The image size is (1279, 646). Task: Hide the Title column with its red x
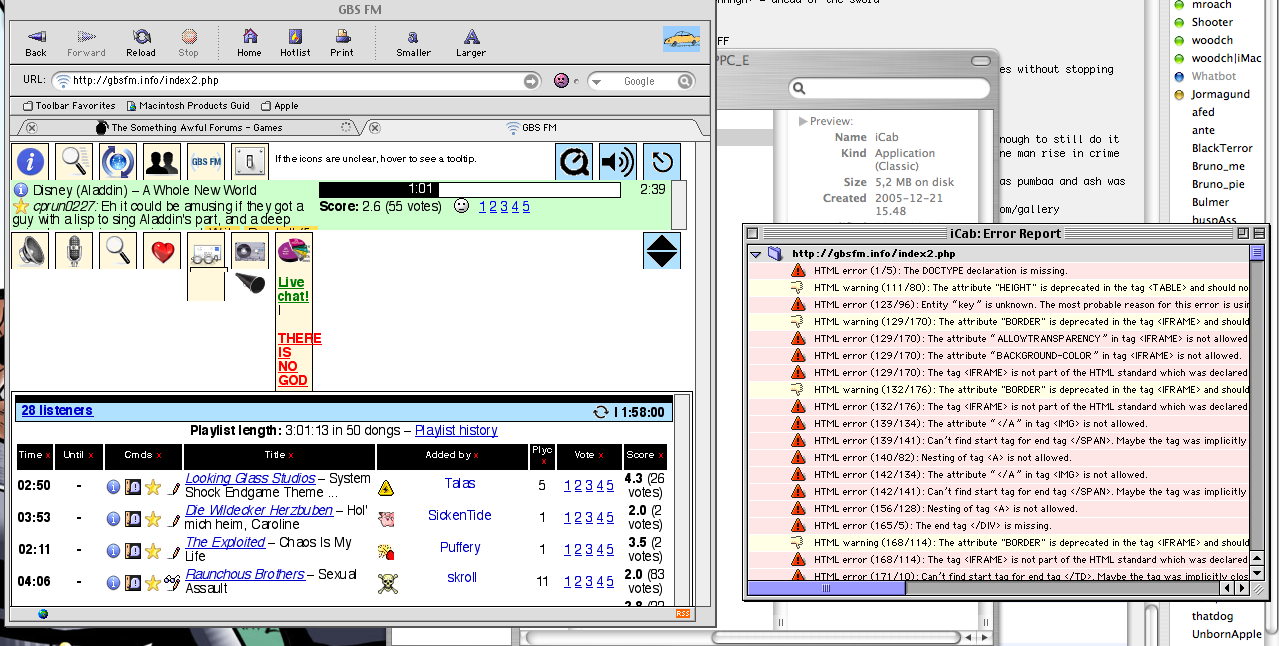click(291, 456)
